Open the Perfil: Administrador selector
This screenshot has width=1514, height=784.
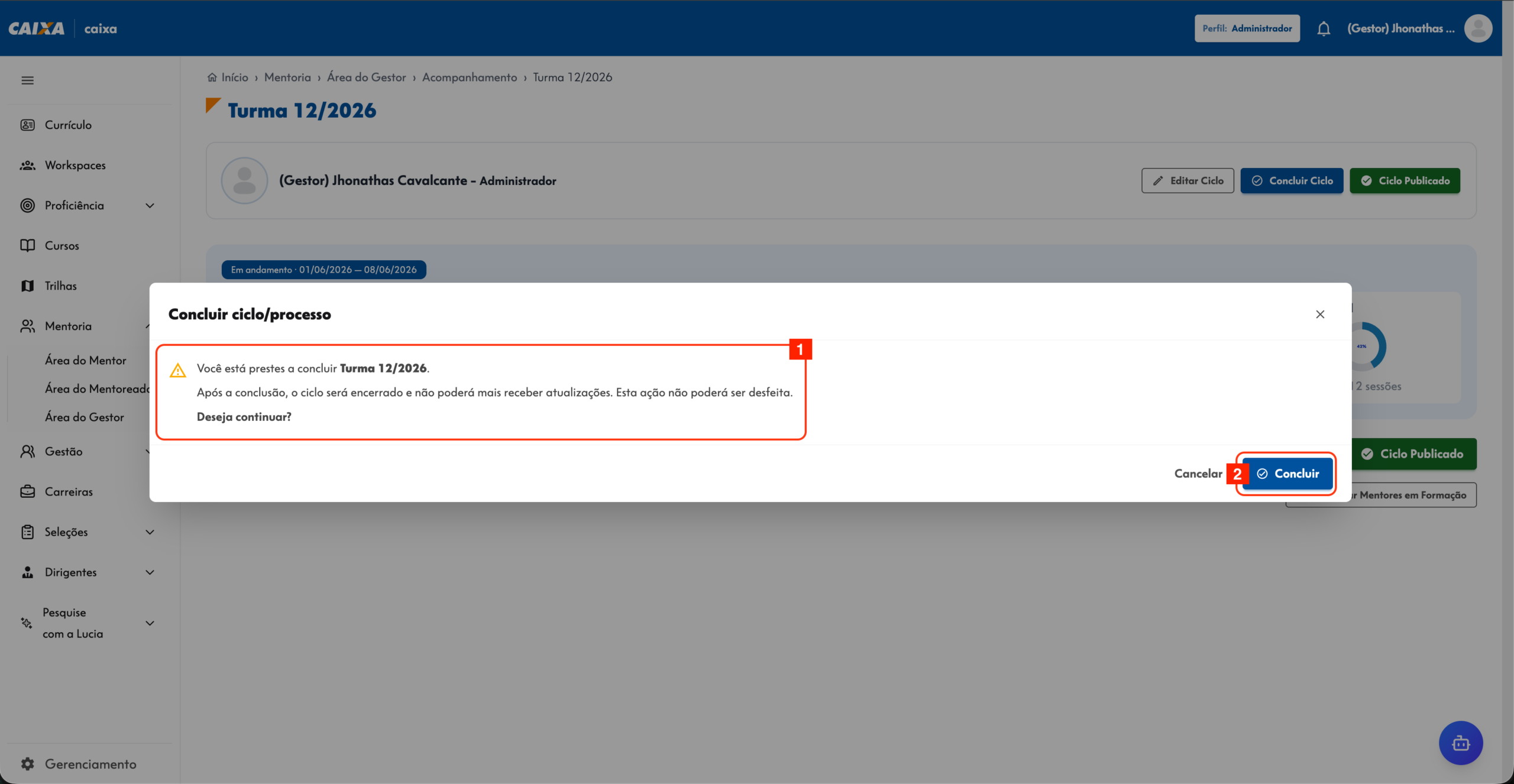pyautogui.click(x=1247, y=28)
